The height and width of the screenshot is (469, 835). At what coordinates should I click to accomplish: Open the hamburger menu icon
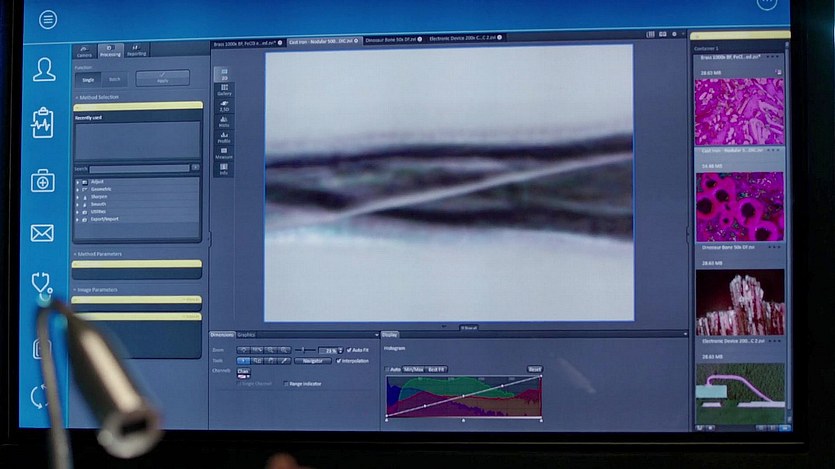click(48, 20)
